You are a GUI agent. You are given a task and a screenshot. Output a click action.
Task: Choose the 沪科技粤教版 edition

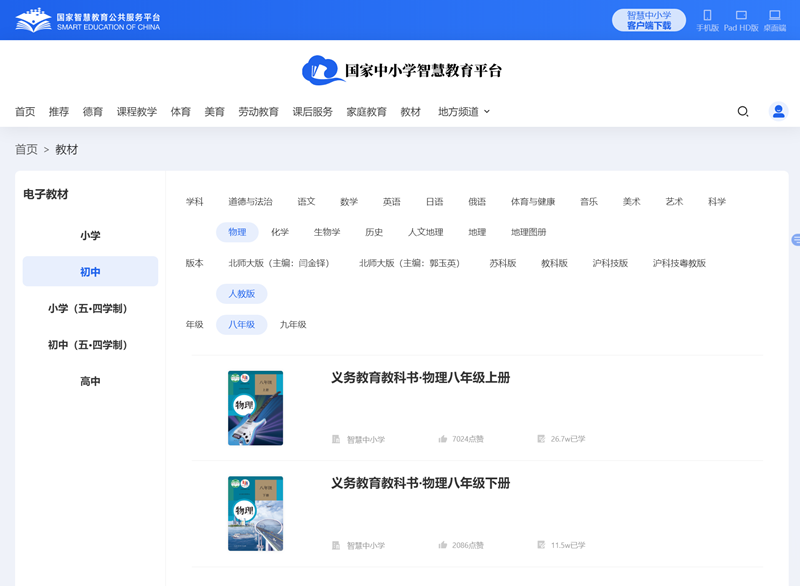click(679, 263)
